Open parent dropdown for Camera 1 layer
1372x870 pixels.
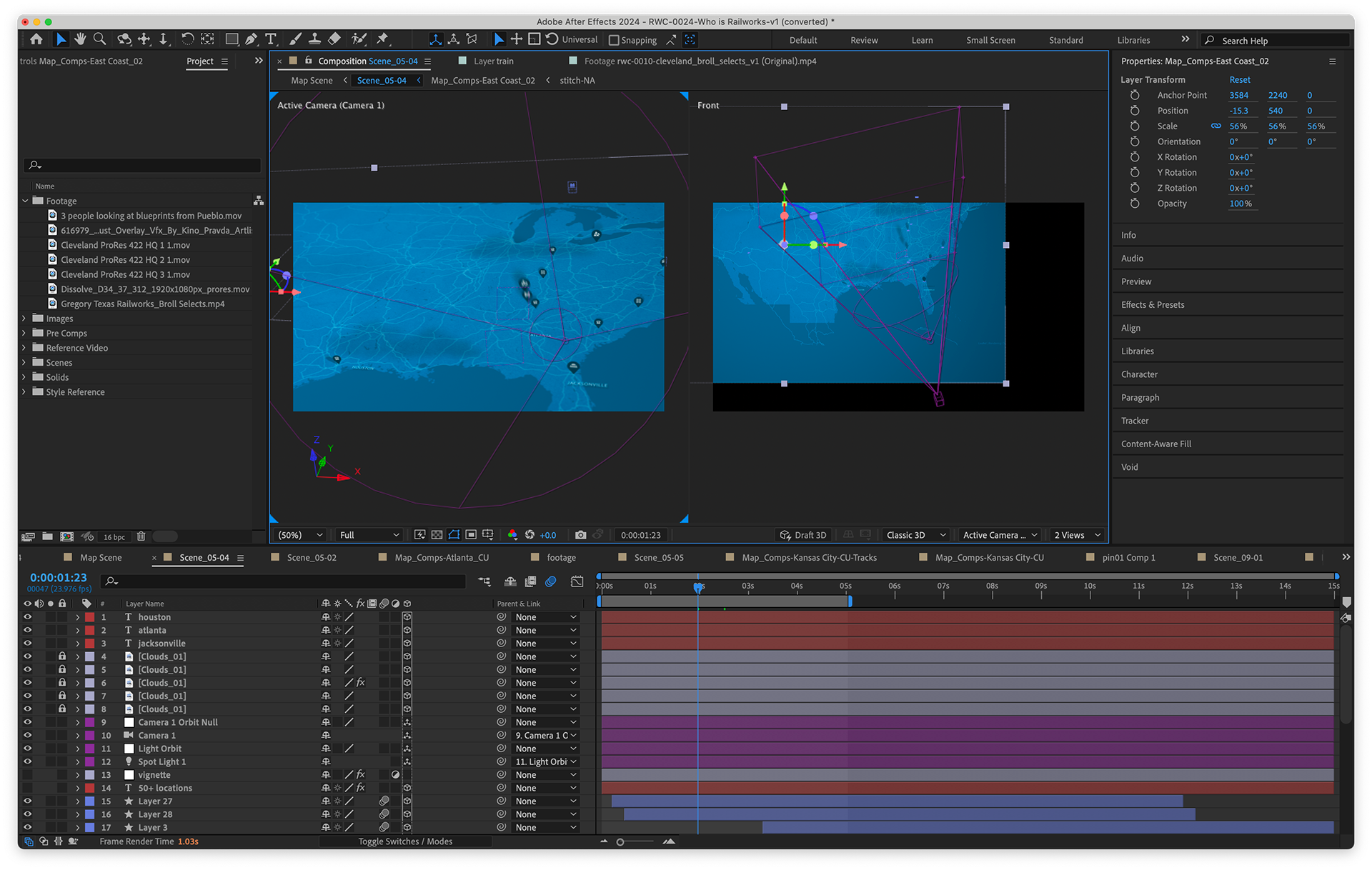[x=546, y=736]
